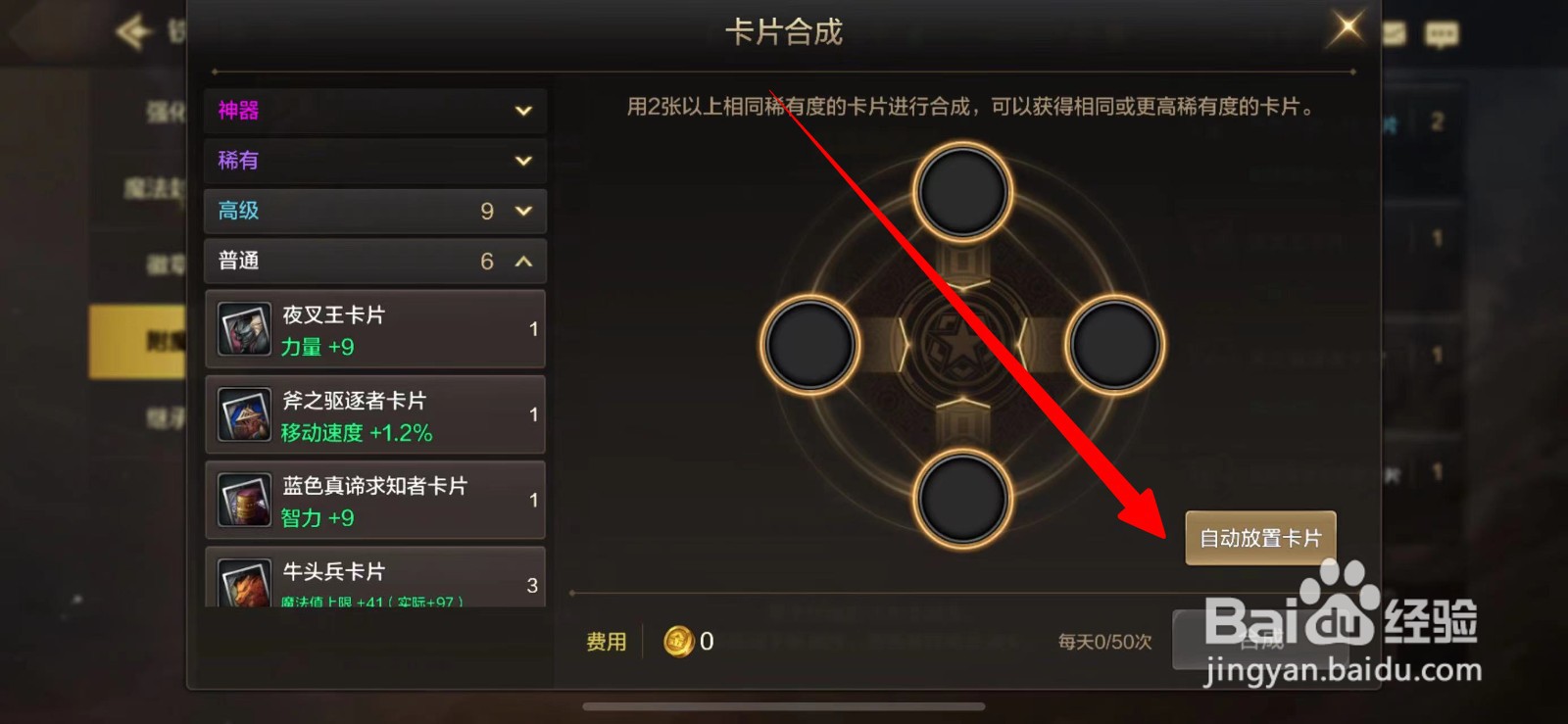This screenshot has width=1568, height=724.
Task: Expand the 稀有 rarity category
Action: (375, 161)
